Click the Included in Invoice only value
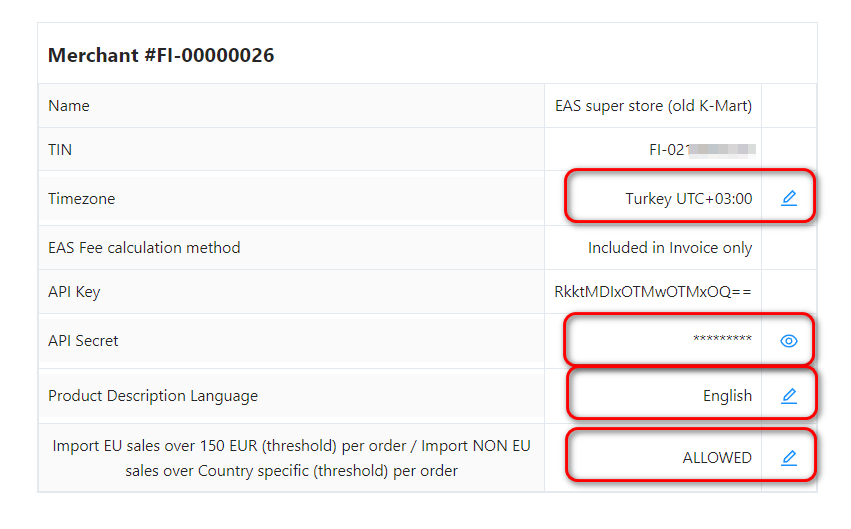851x529 pixels. 669,247
